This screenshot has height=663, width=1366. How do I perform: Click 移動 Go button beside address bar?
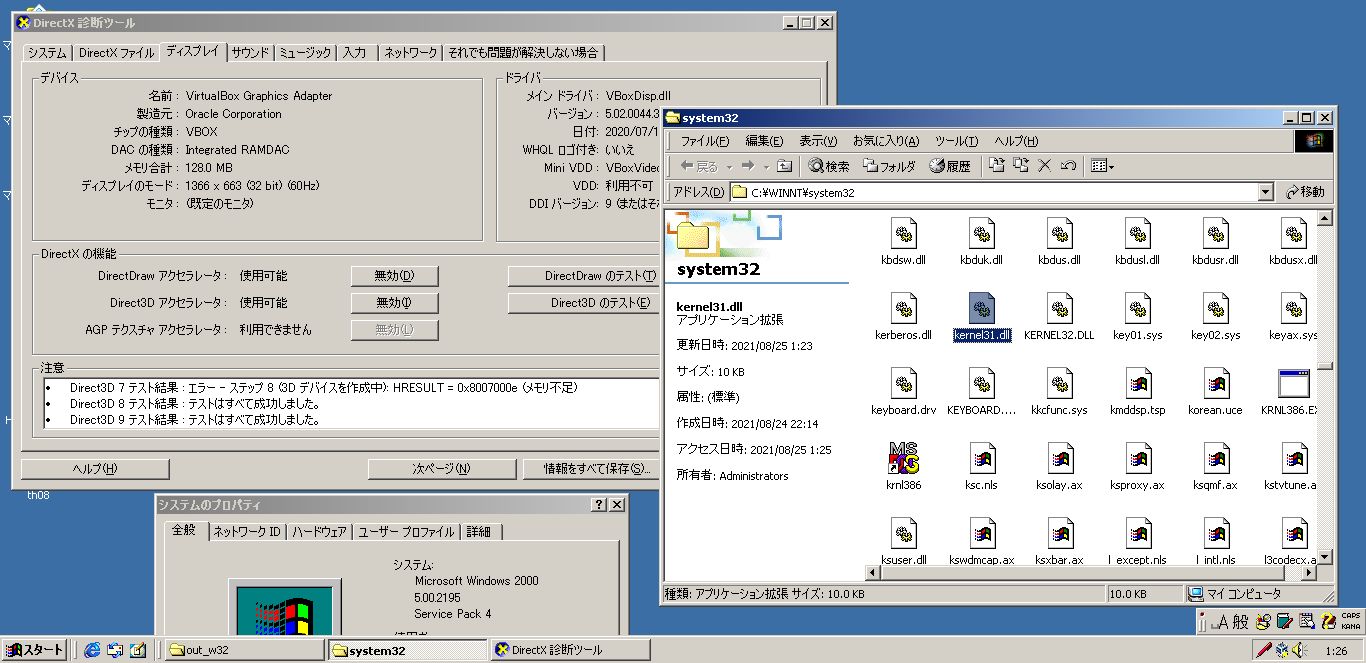[x=1305, y=192]
